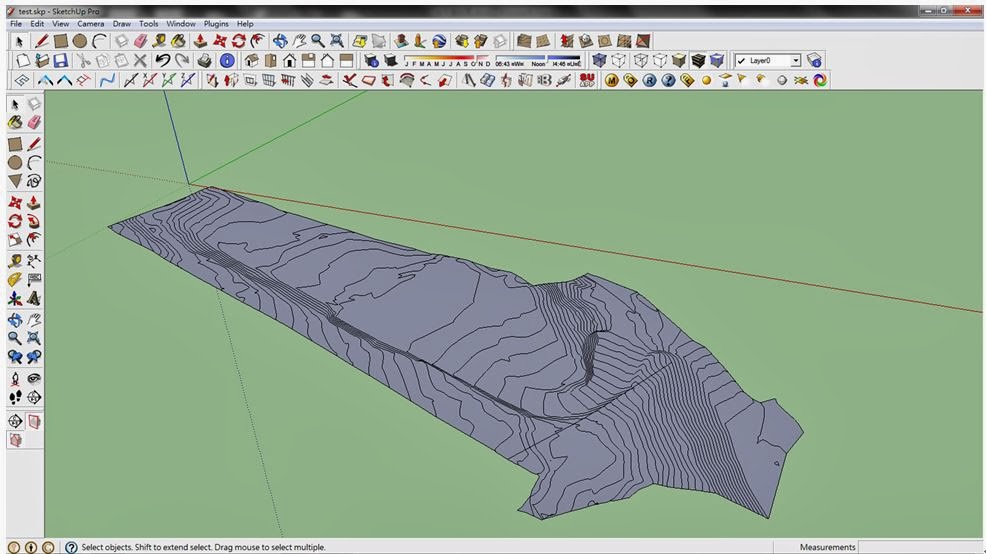Click Preview in Google Earth icon
The height and width of the screenshot is (554, 986).
click(x=439, y=41)
